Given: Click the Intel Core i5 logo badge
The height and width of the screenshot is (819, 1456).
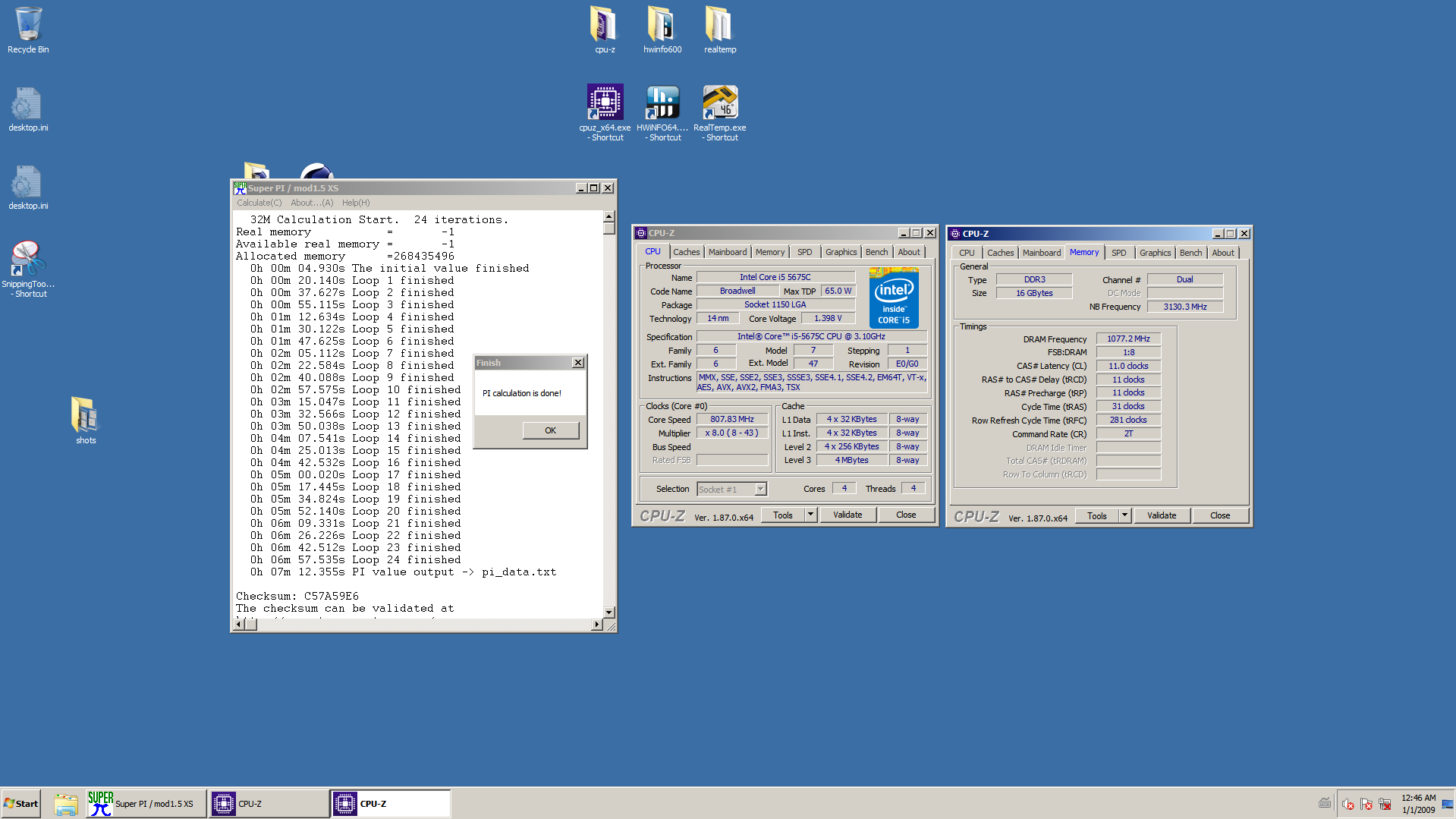Looking at the screenshot, I should pyautogui.click(x=895, y=298).
